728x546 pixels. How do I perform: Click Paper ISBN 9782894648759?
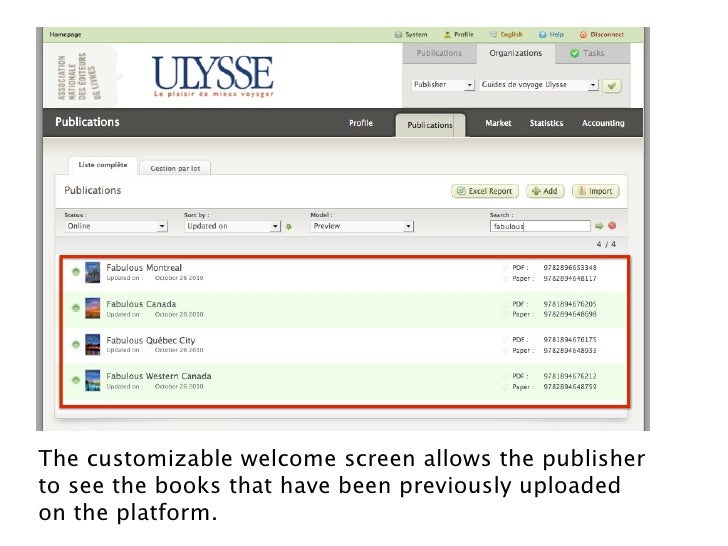pos(570,387)
